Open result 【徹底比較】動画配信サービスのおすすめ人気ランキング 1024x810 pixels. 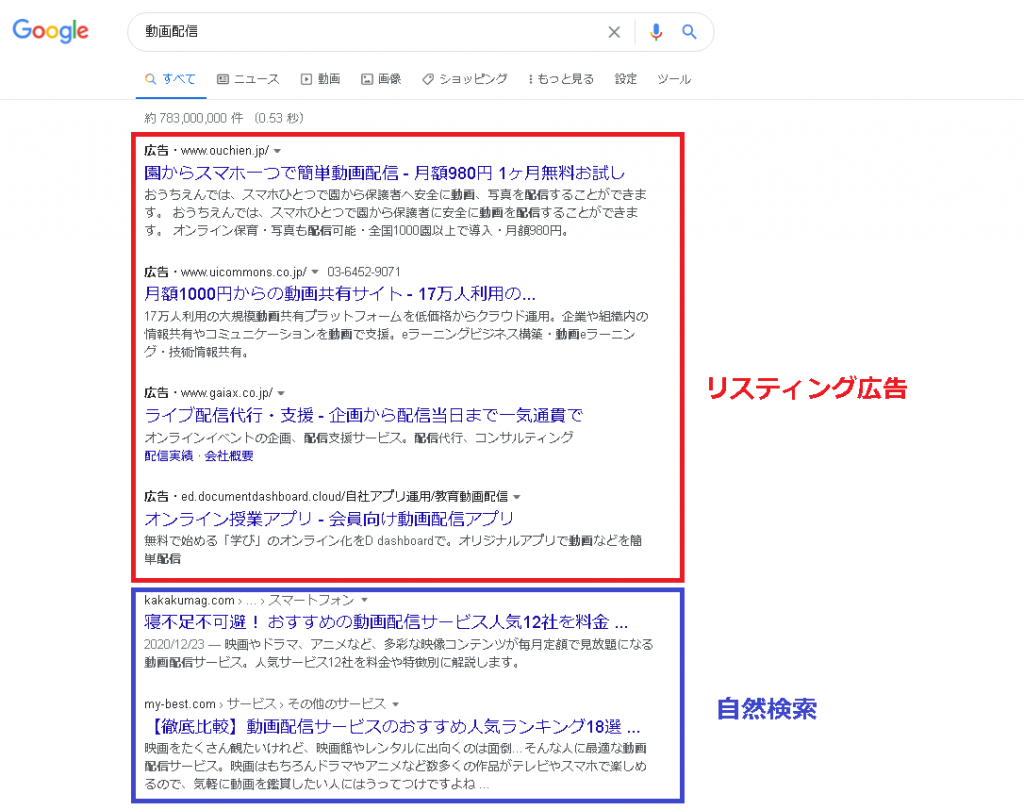pos(392,726)
